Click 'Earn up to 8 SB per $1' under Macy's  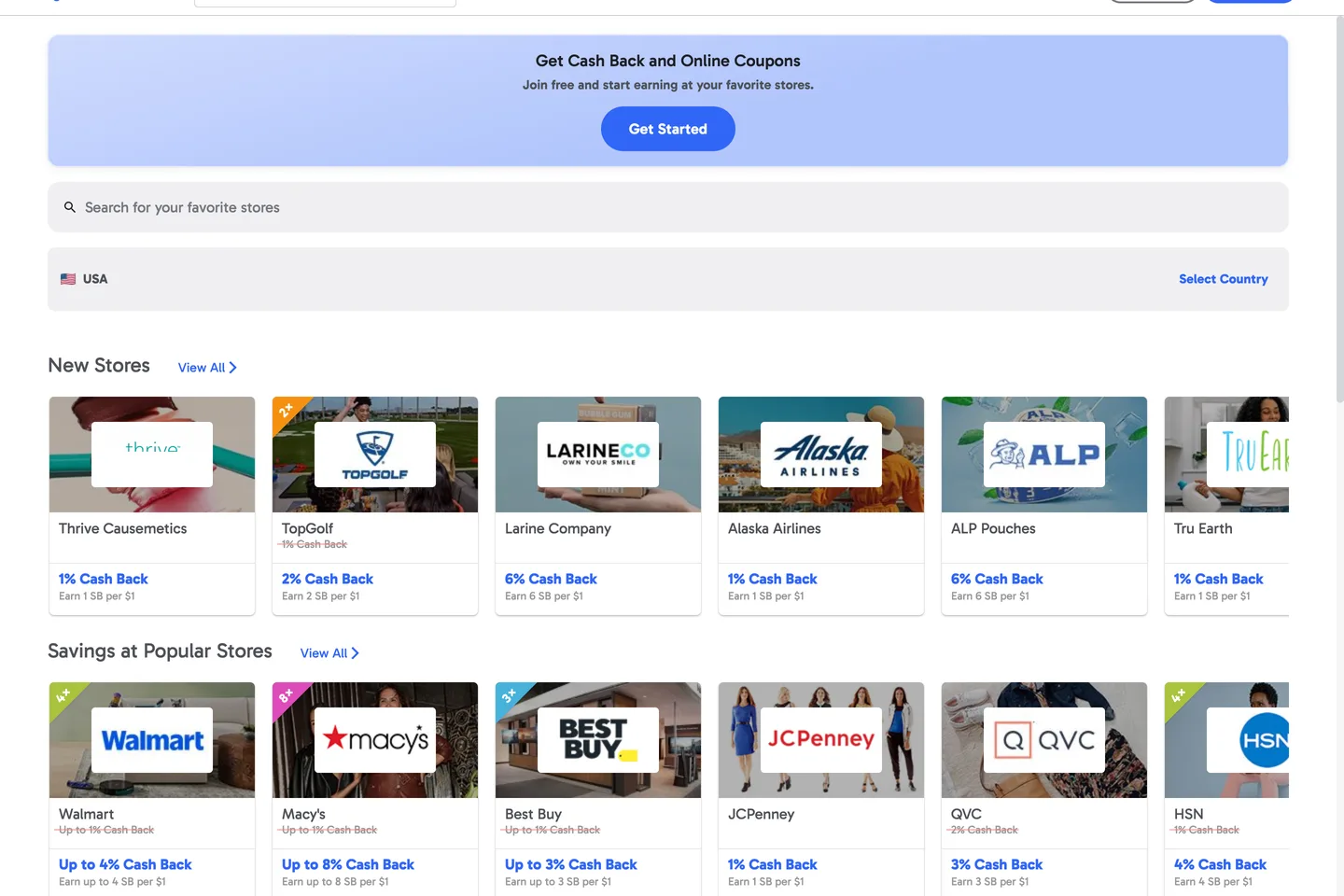(x=335, y=882)
